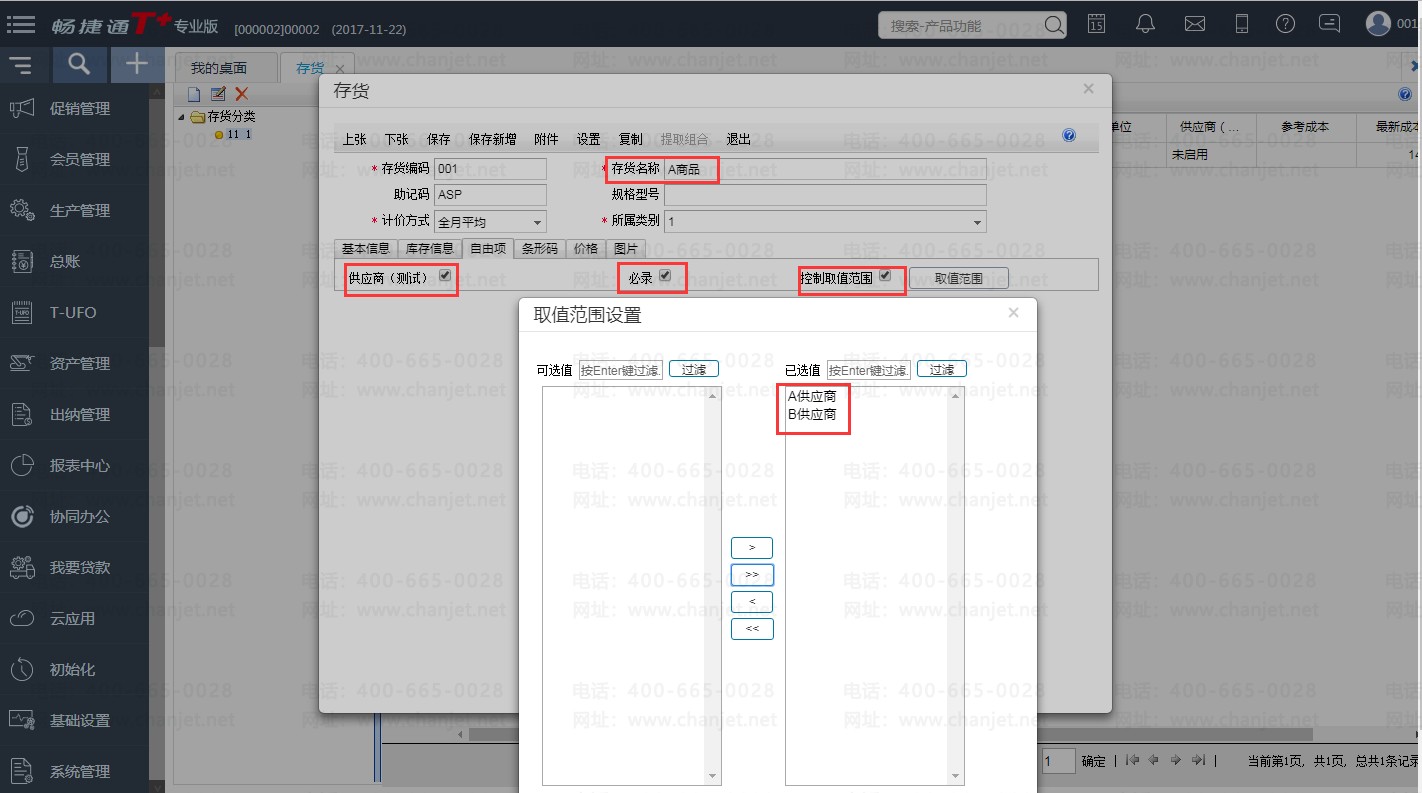Click 保存 in the 存货 dialog menu

439,139
